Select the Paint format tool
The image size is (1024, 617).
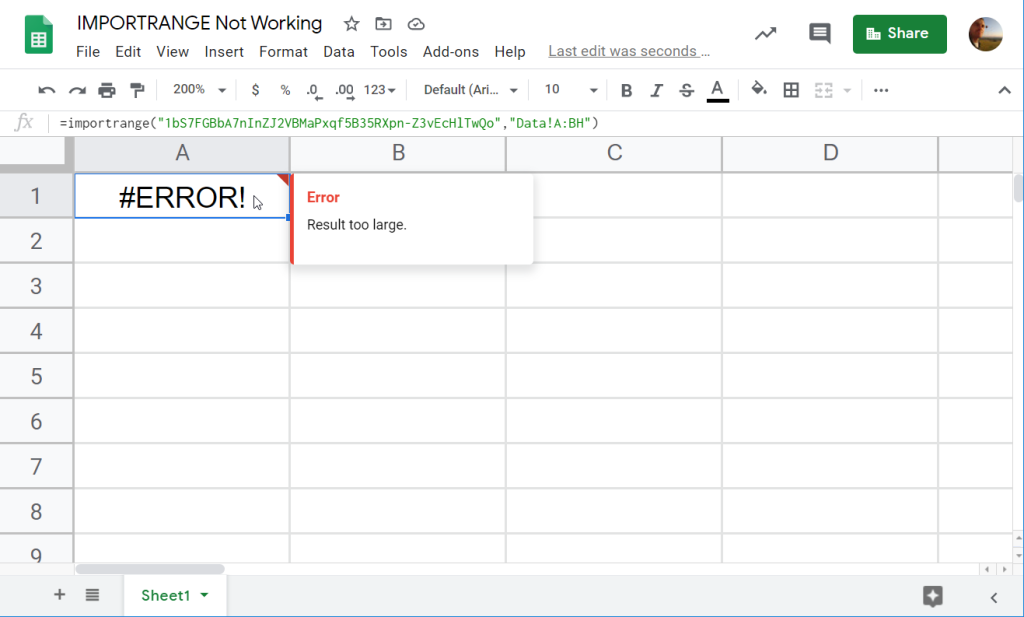click(x=137, y=90)
